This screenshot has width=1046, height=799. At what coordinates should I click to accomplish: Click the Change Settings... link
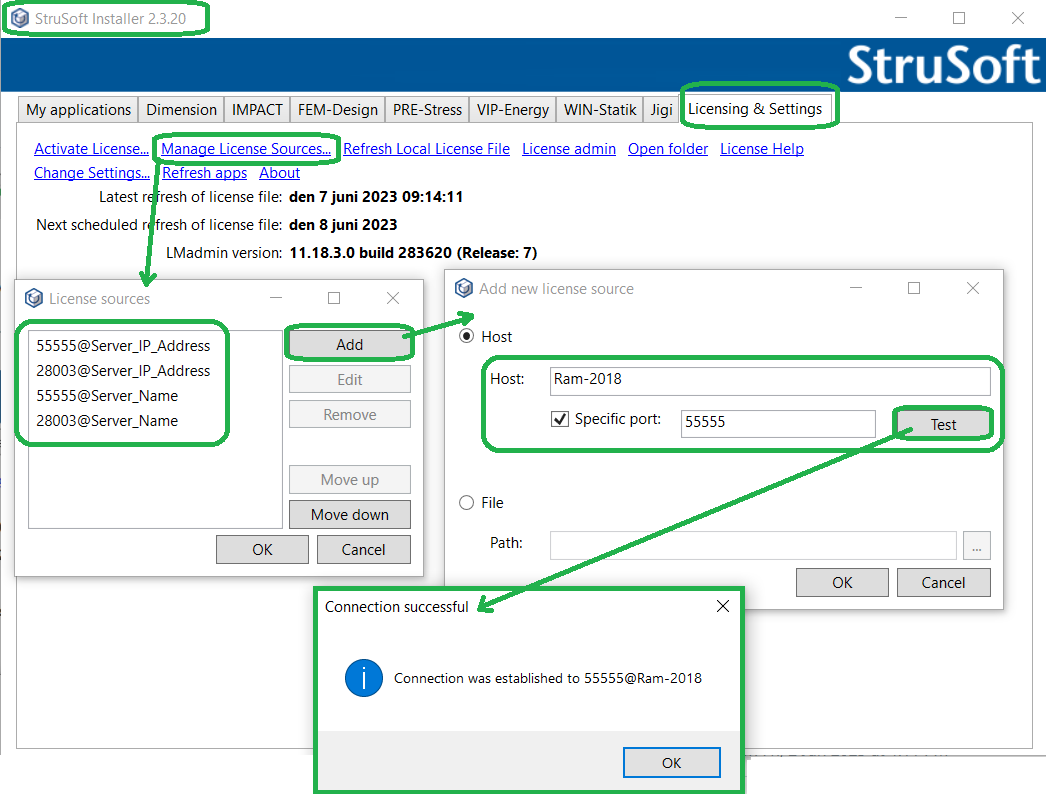pos(92,173)
